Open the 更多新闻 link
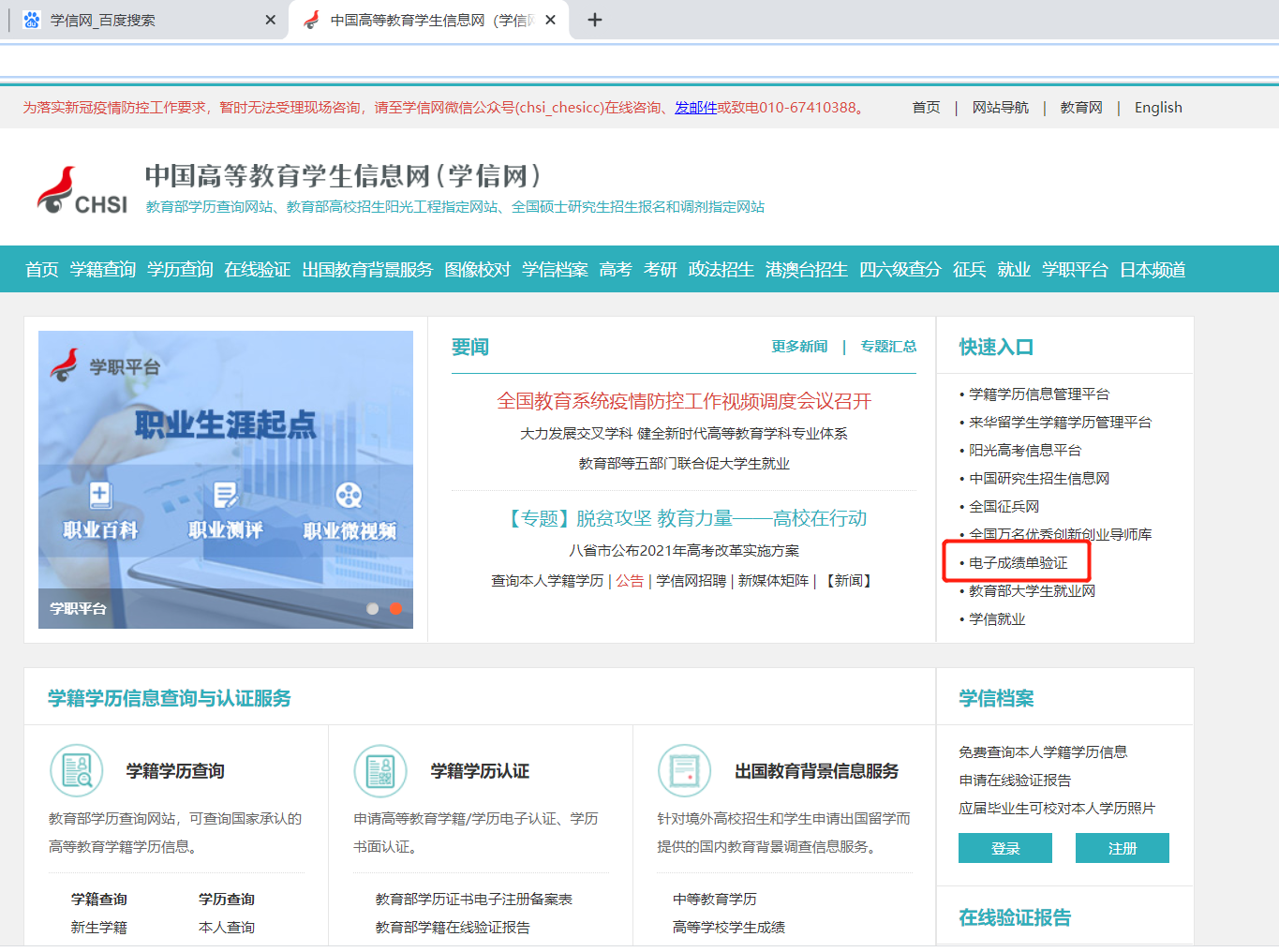Screen dimensions: 1279x952 800,347
